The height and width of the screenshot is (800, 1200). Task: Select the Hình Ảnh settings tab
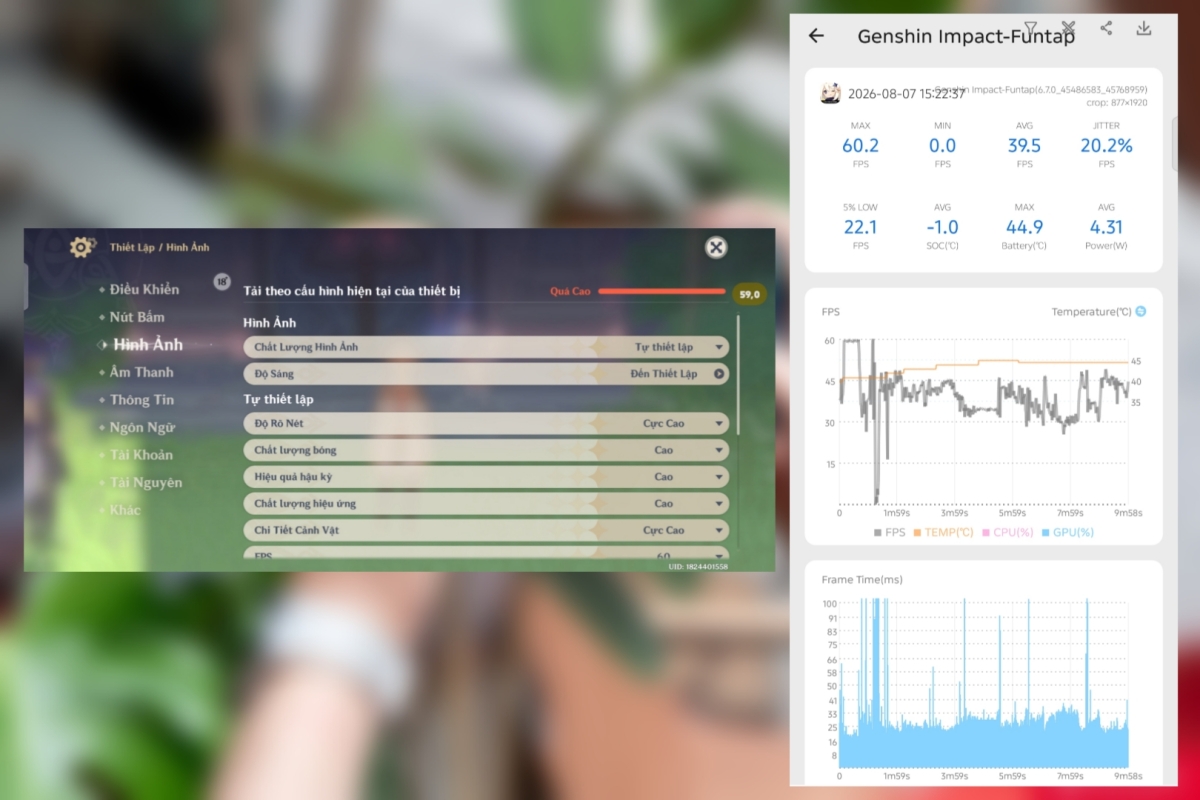click(148, 344)
